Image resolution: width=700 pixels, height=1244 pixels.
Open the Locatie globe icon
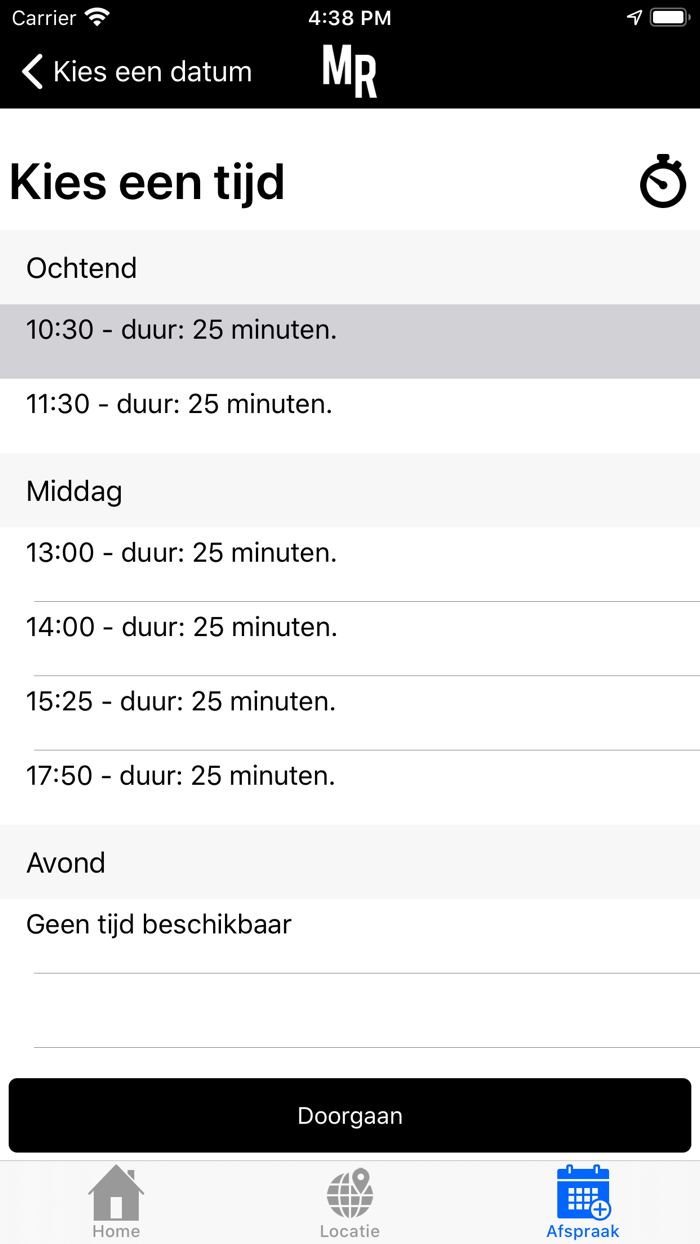(x=350, y=1193)
